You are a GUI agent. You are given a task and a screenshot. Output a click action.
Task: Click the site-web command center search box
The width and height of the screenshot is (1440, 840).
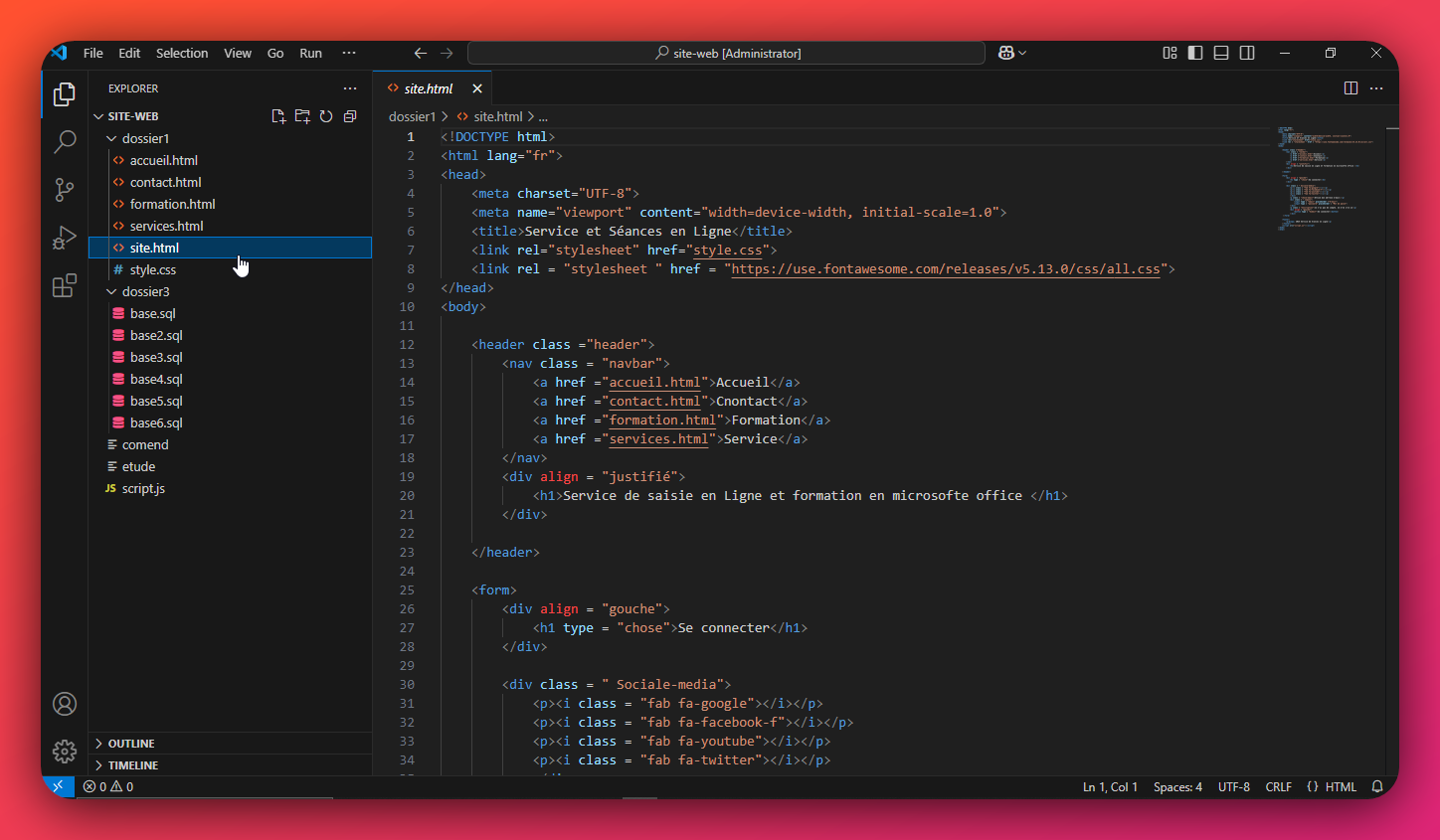click(726, 53)
